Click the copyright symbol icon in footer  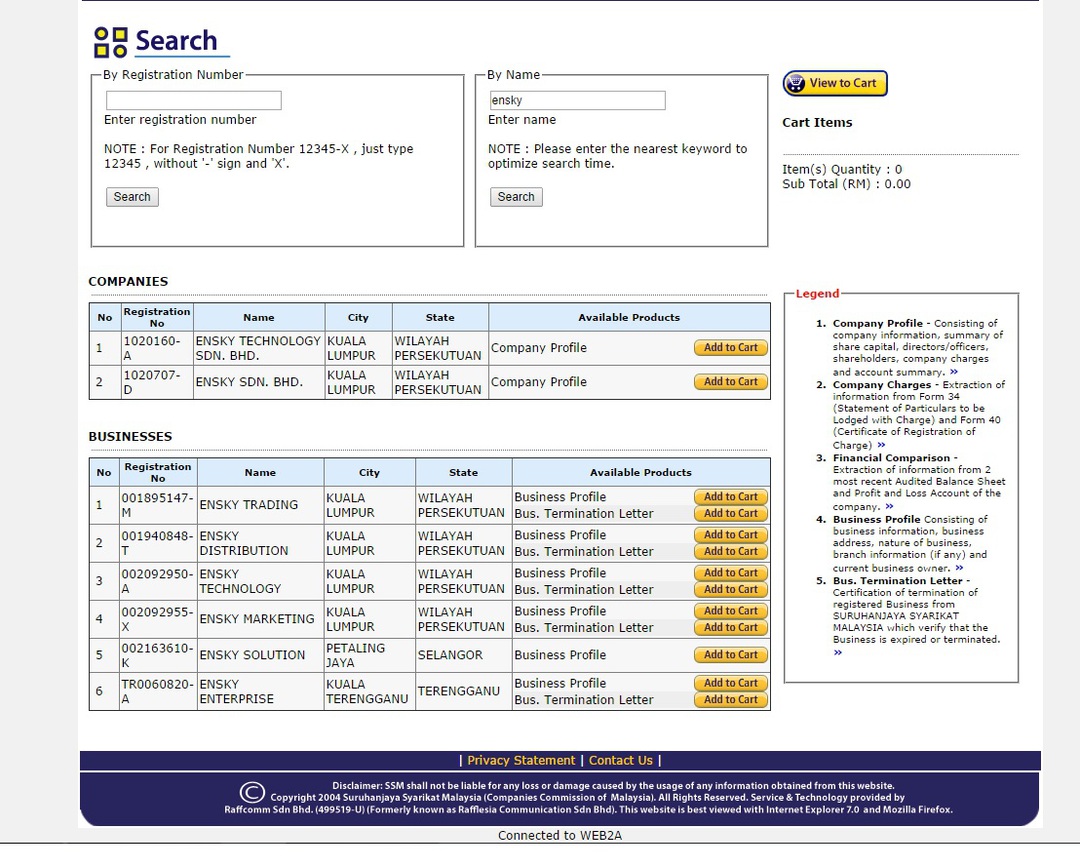click(253, 793)
